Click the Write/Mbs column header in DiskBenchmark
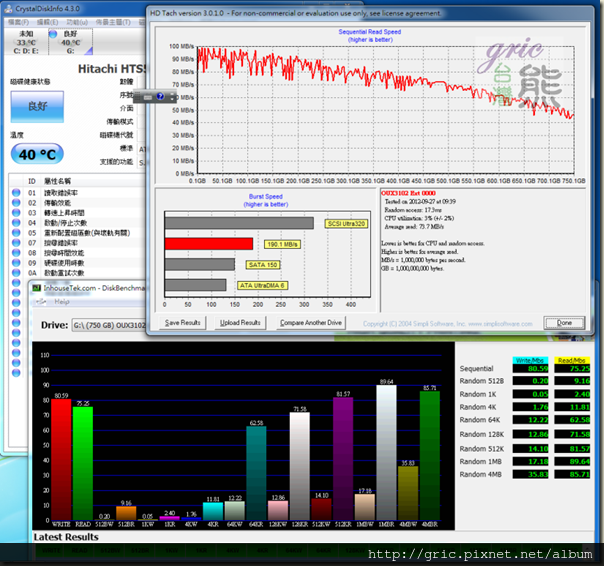This screenshot has width=604, height=566. coord(530,360)
